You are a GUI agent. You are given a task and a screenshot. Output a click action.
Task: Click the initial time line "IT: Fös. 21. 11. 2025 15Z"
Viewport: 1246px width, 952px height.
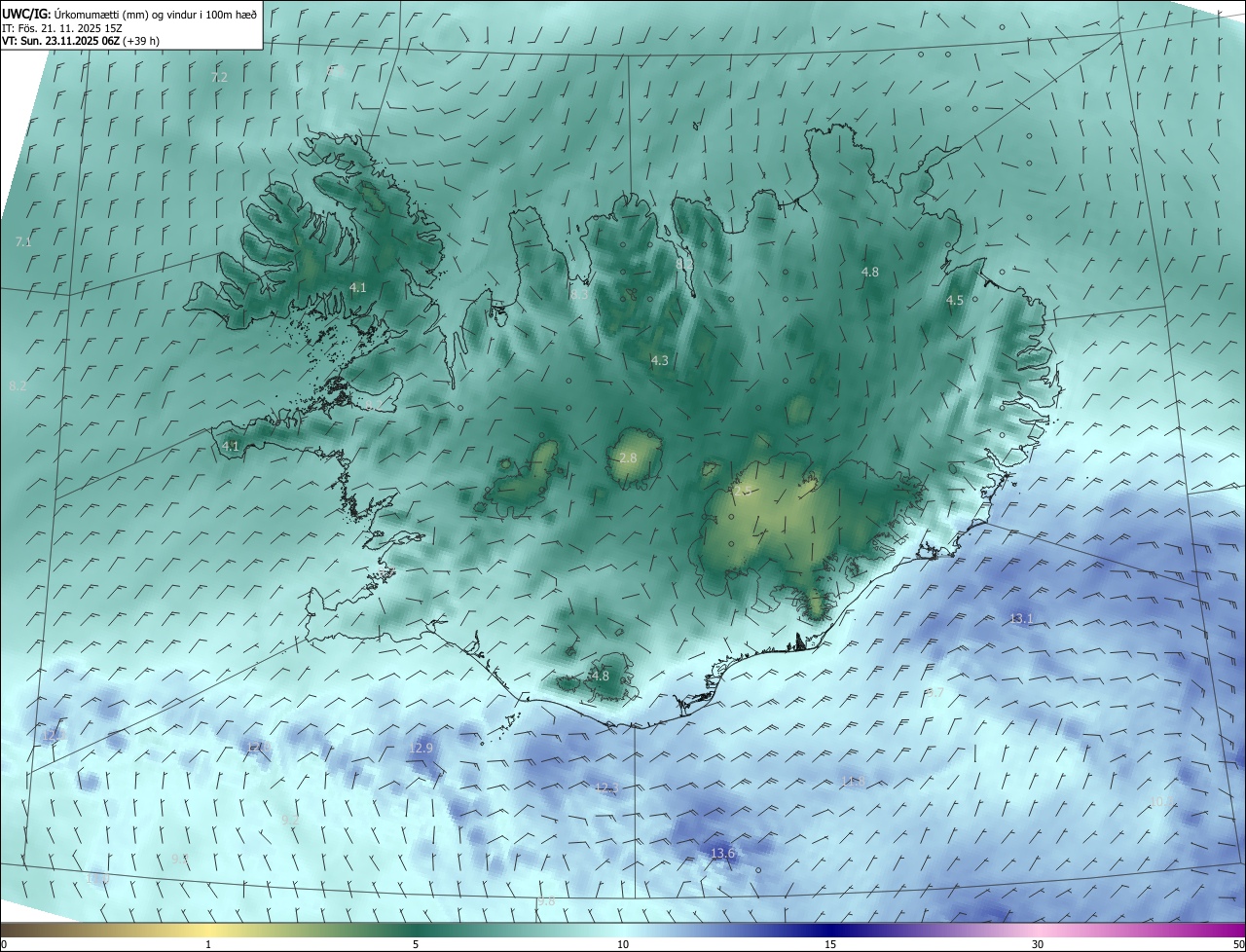pyautogui.click(x=61, y=28)
